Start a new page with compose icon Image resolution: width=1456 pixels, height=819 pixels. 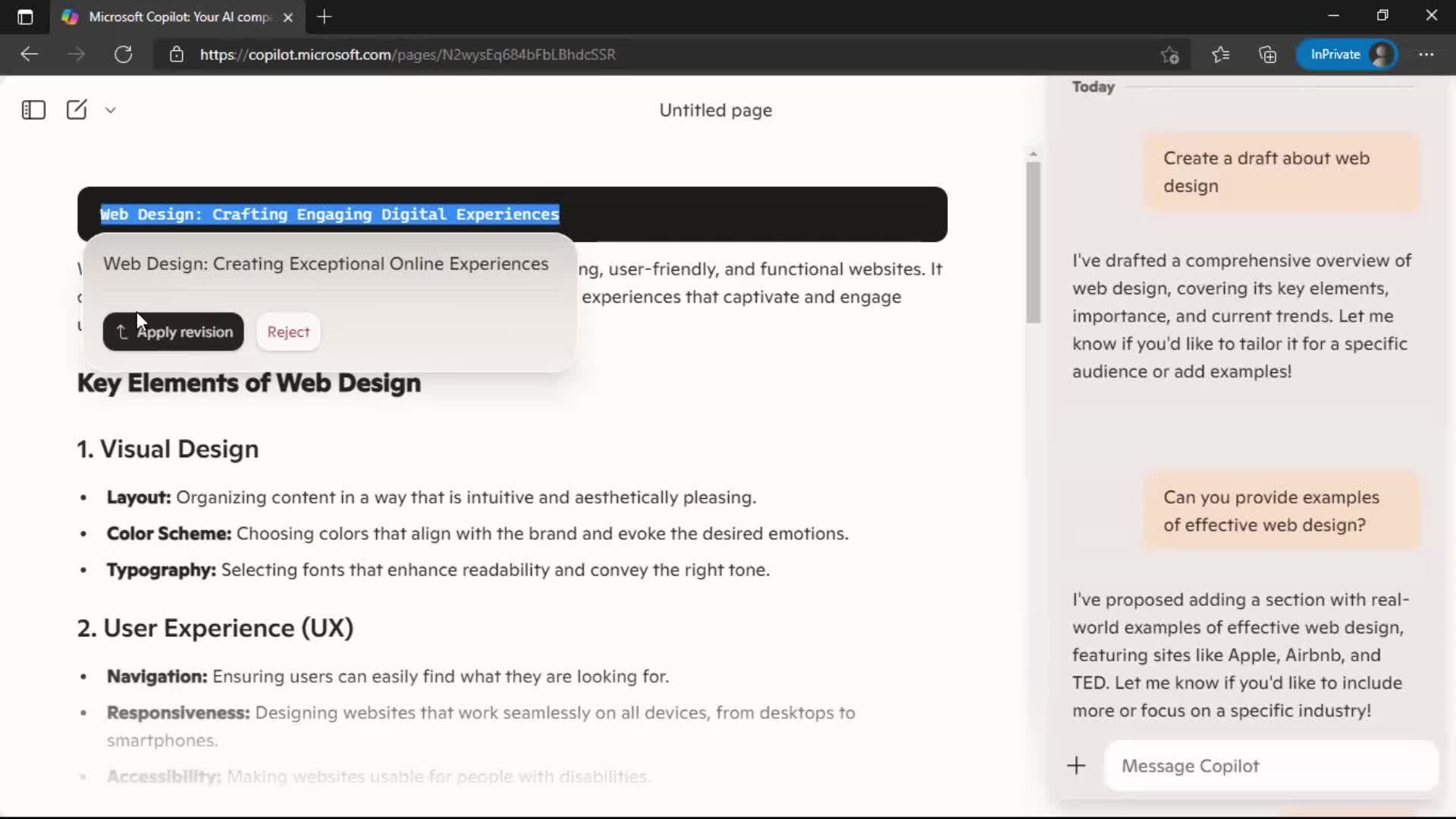point(77,110)
